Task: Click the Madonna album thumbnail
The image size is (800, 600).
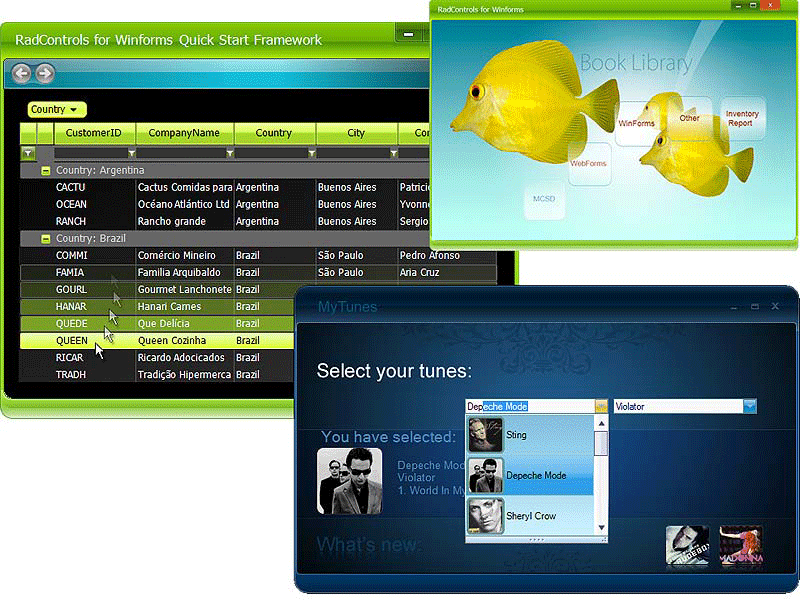Action: (740, 546)
